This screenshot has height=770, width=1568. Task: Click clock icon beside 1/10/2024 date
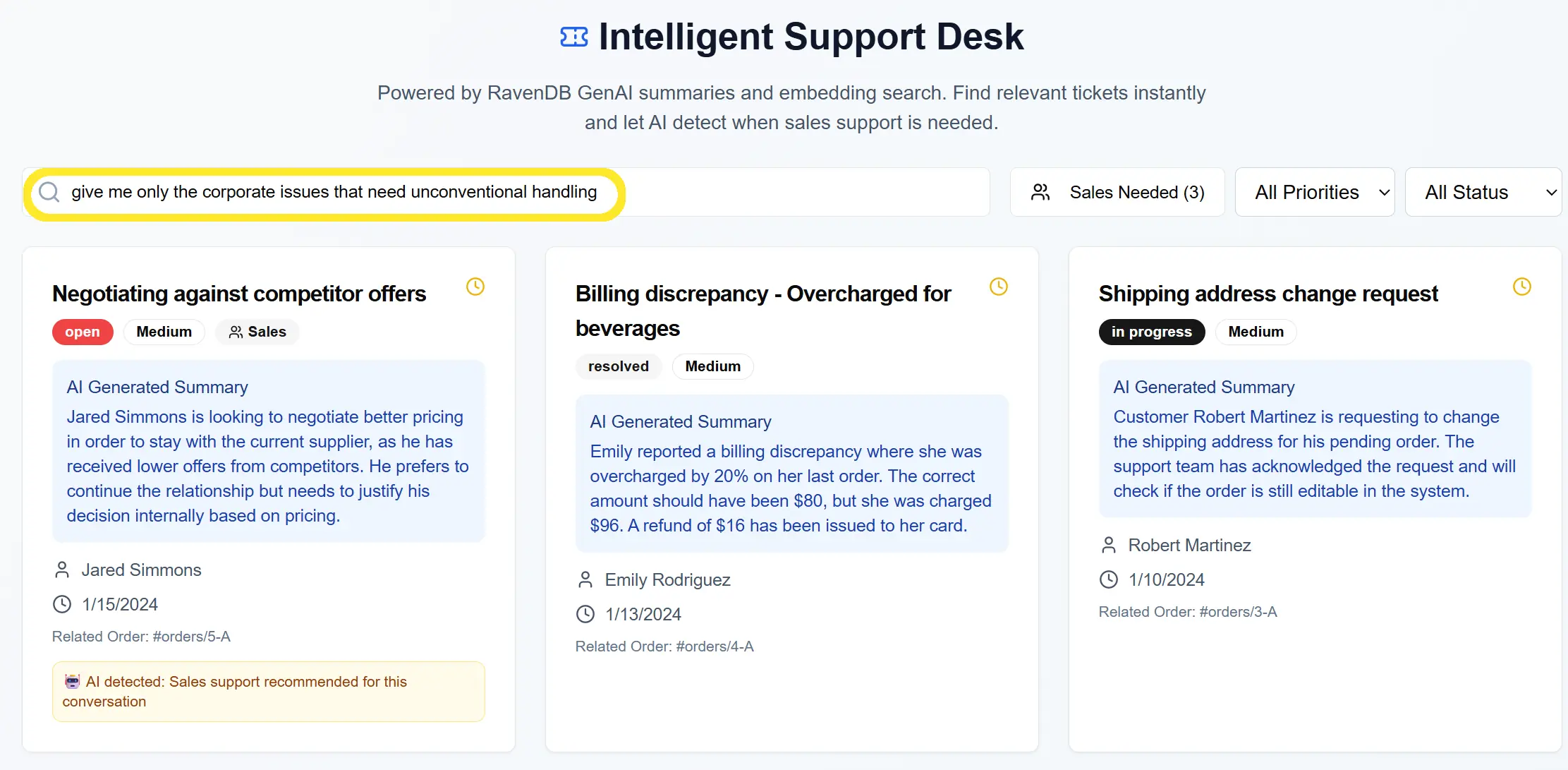pyautogui.click(x=1109, y=579)
